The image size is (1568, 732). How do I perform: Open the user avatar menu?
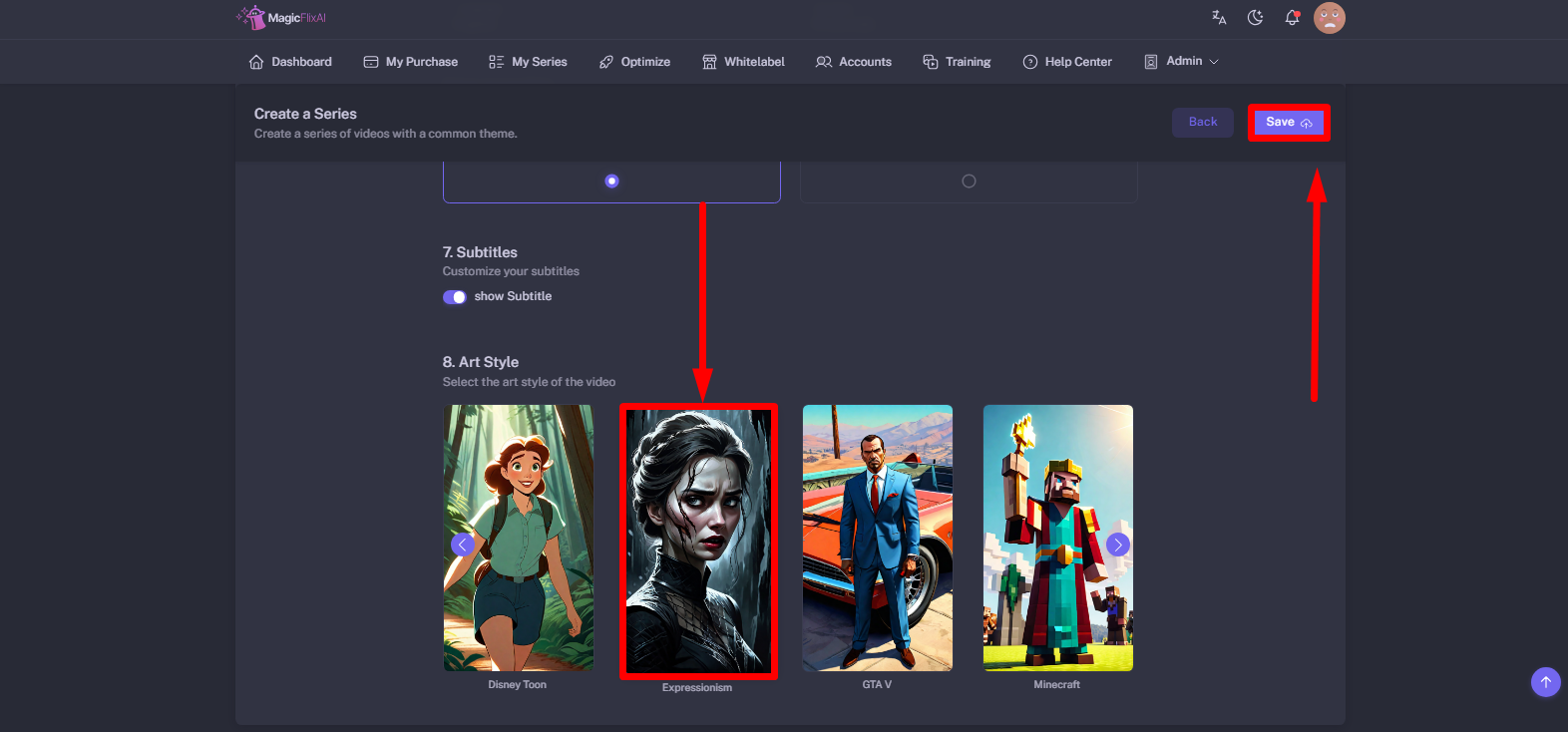1330,18
